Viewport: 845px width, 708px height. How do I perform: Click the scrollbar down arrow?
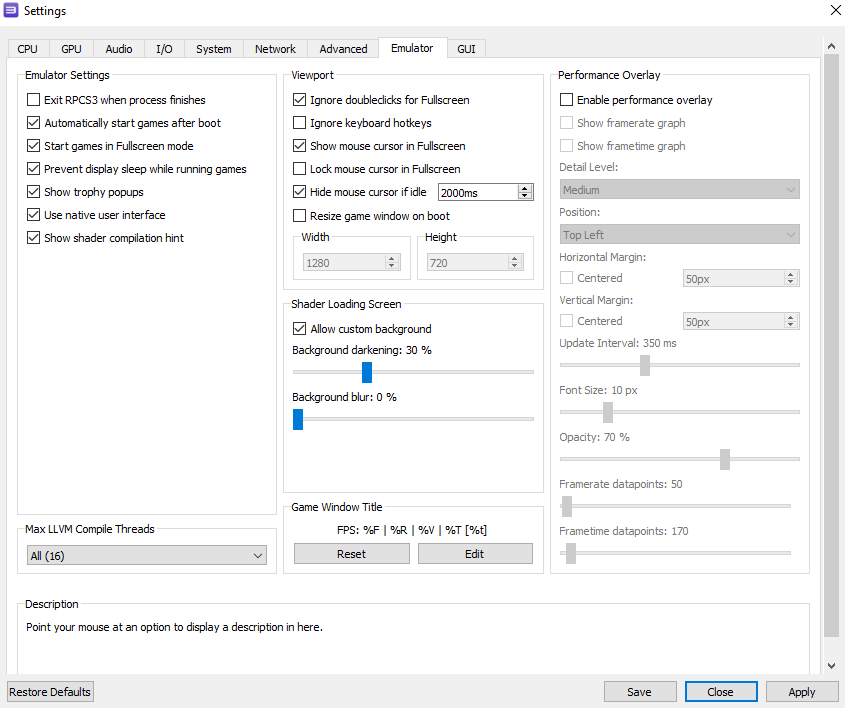pyautogui.click(x=832, y=665)
